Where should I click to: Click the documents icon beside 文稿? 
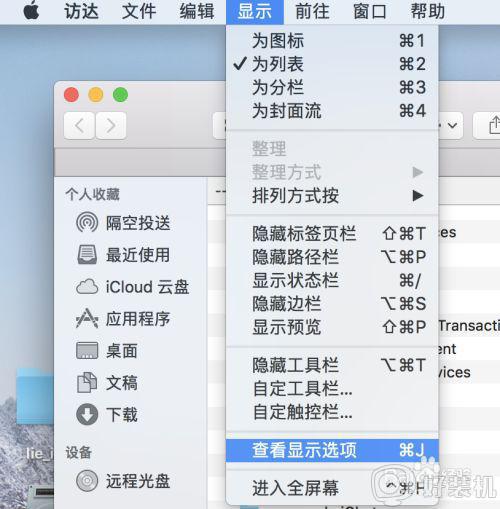tap(87, 382)
